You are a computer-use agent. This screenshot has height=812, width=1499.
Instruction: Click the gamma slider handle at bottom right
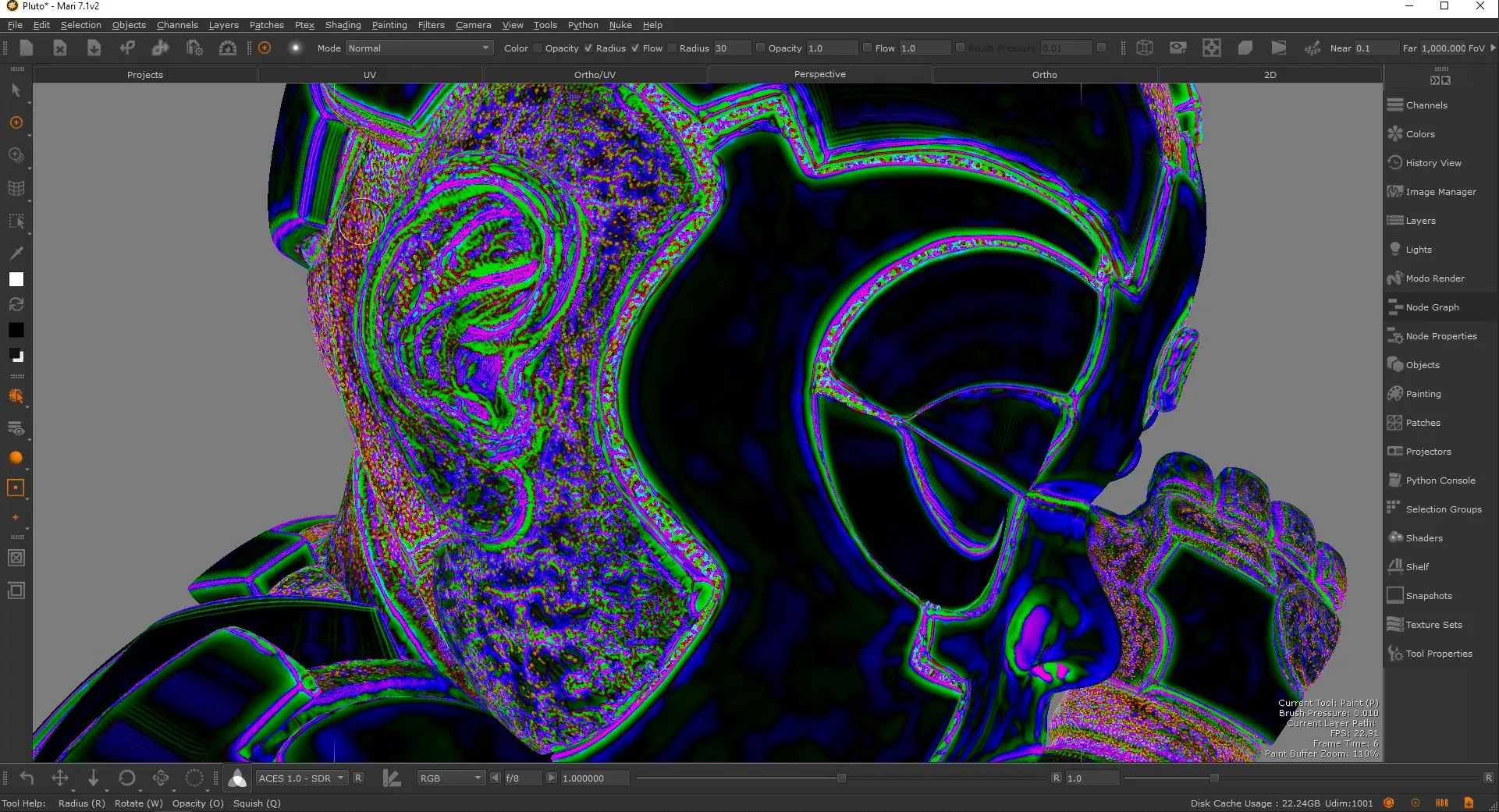coord(1214,778)
